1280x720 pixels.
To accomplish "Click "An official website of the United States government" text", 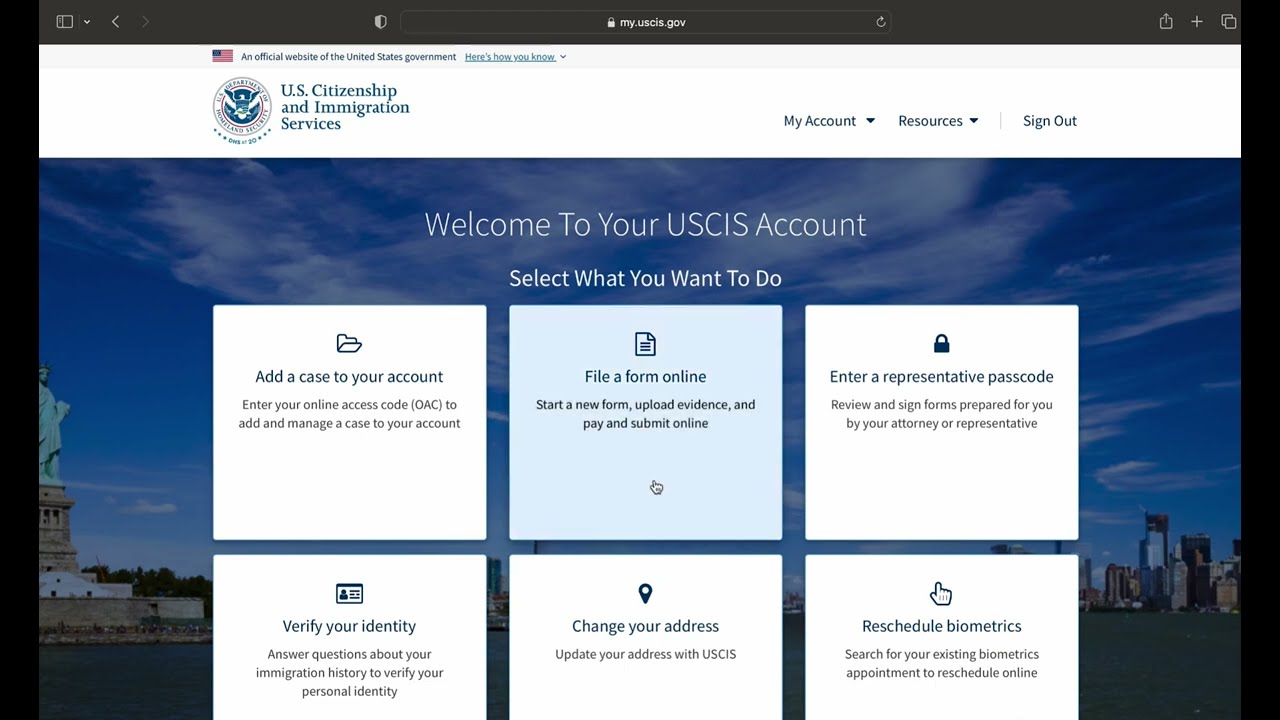I will tap(348, 57).
